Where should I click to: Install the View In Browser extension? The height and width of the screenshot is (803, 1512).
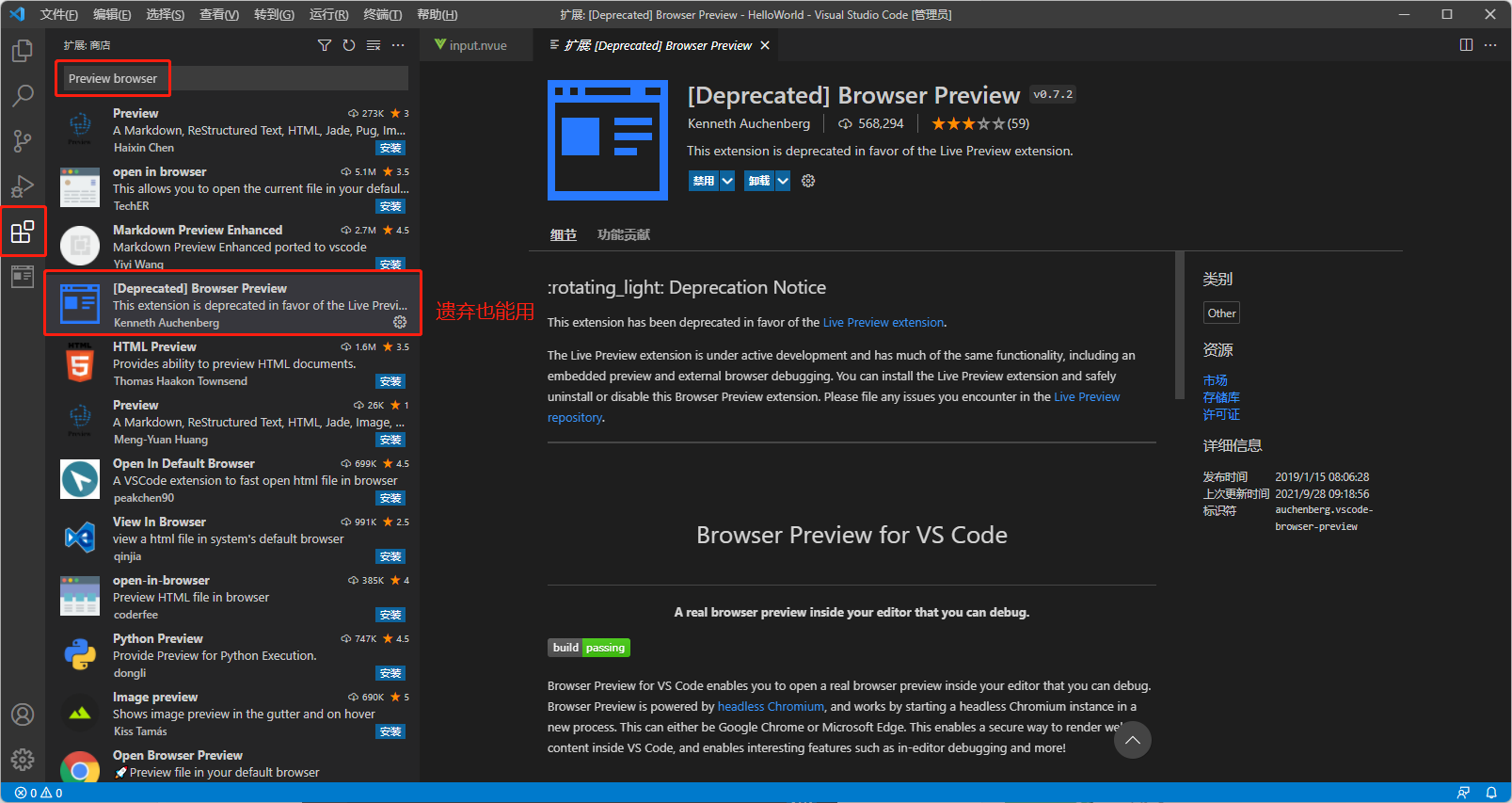pos(390,556)
